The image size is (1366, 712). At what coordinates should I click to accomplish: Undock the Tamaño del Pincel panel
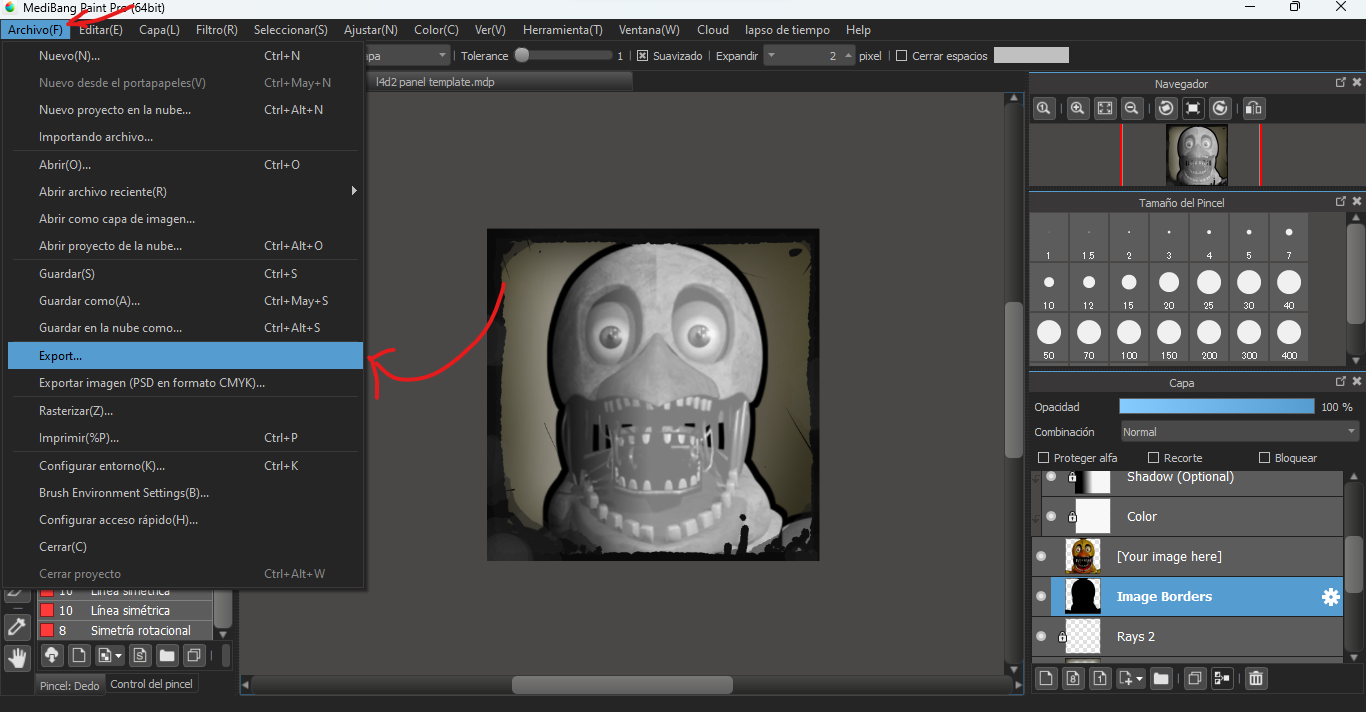(x=1341, y=201)
